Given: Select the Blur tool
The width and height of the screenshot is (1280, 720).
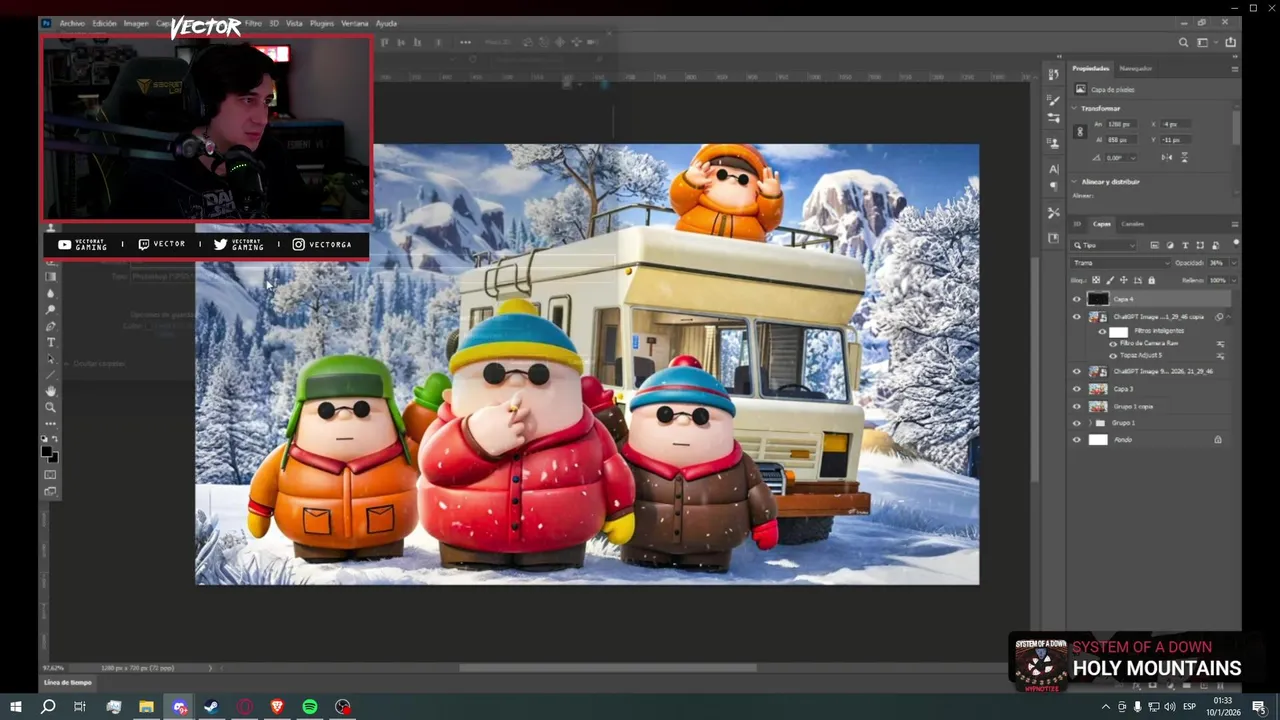Looking at the screenshot, I should pos(51,293).
